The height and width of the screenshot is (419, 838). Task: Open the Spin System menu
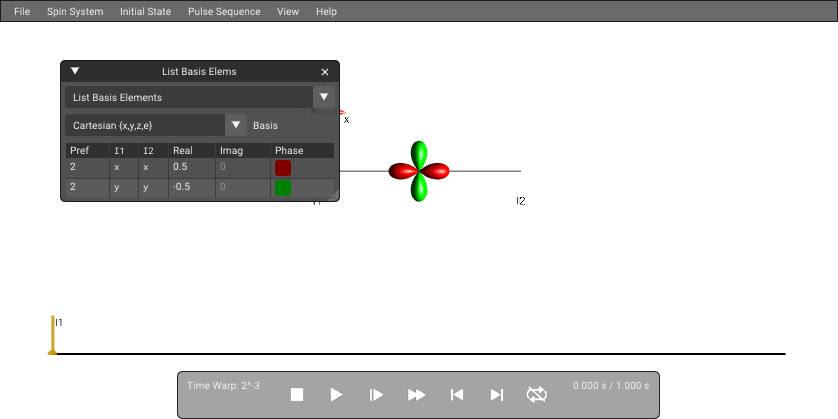(x=75, y=11)
